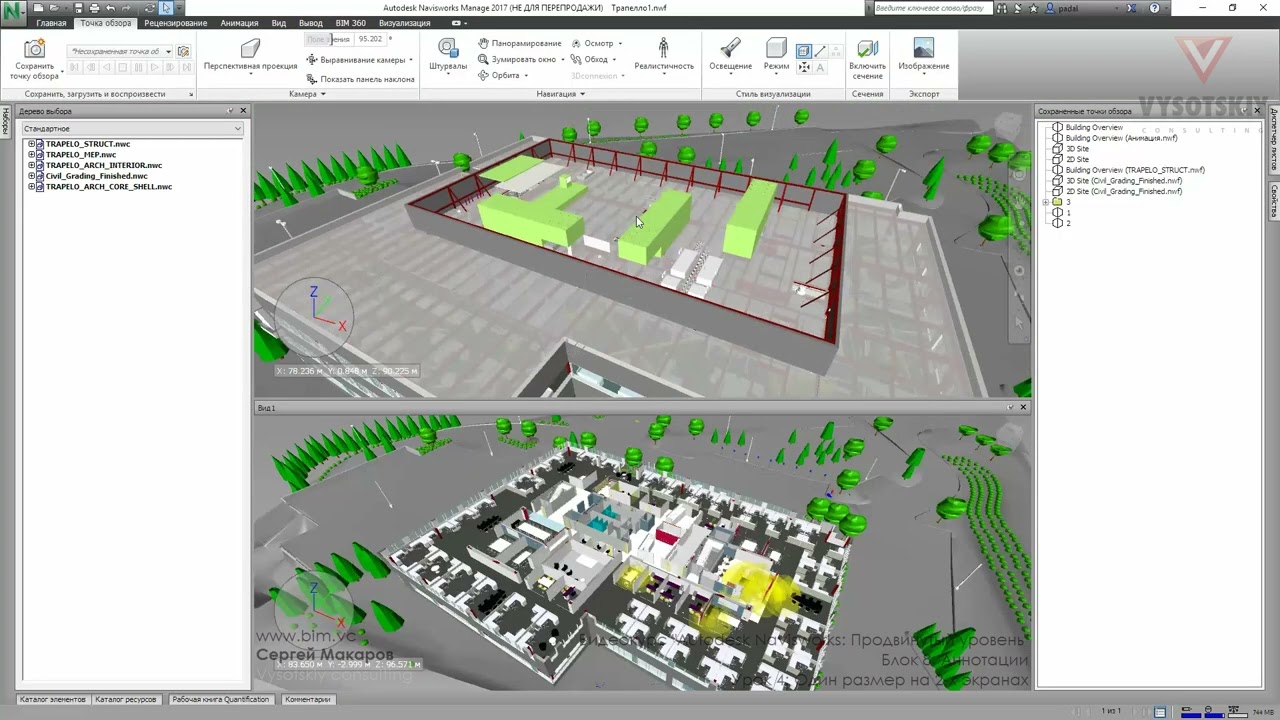Expand the TRAPELO_ARCH_INTERIOR.nwc tree node
This screenshot has height=720, width=1280.
coord(31,165)
